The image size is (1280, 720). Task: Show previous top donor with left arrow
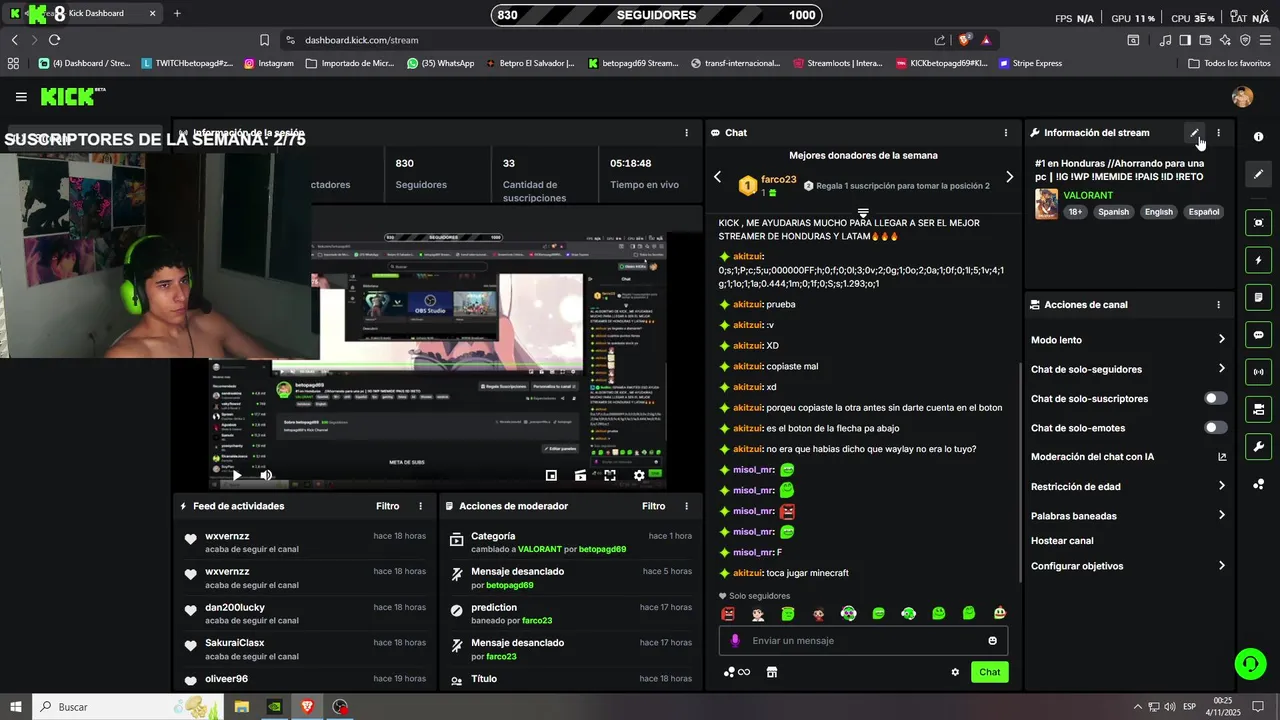[x=717, y=177]
